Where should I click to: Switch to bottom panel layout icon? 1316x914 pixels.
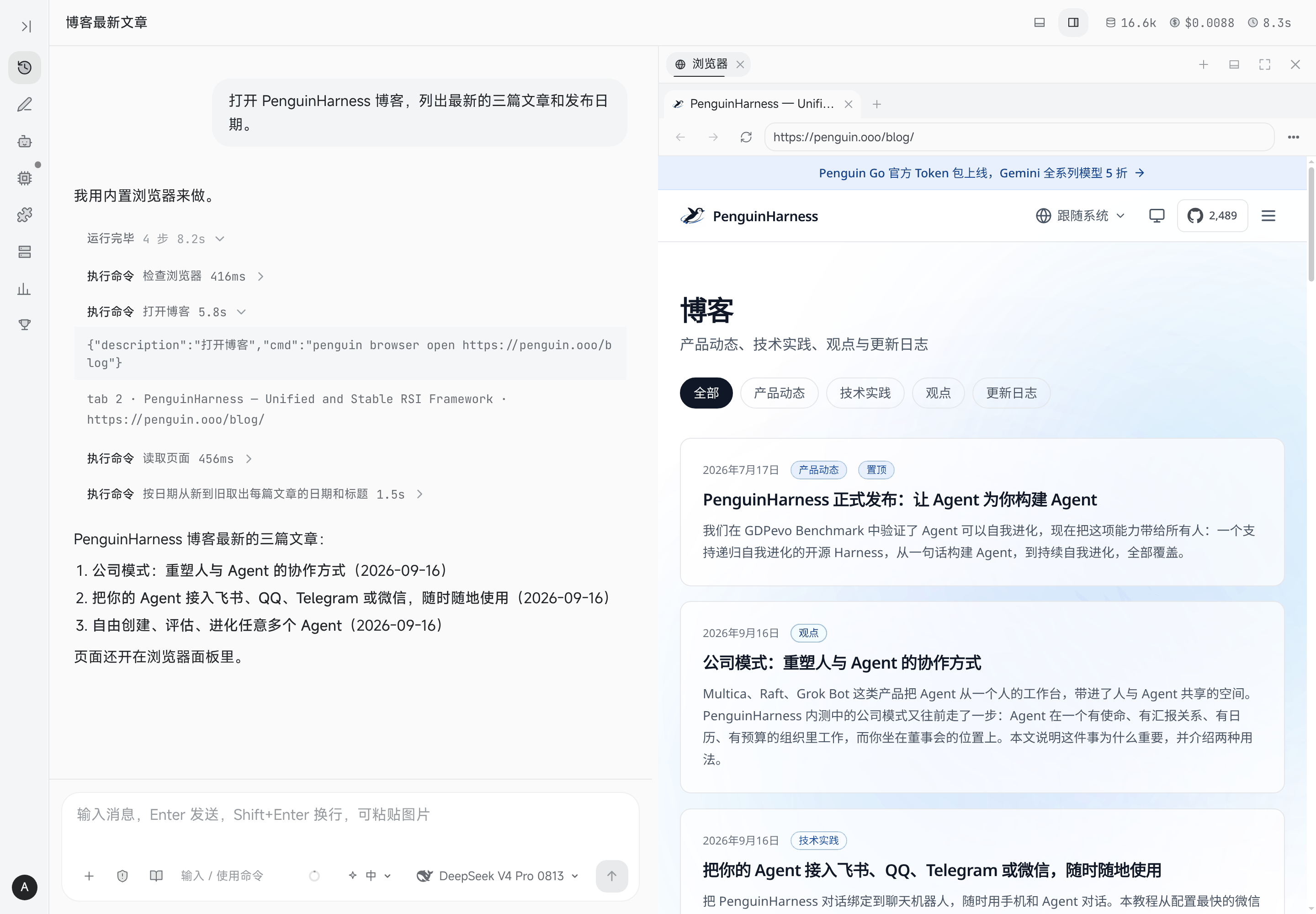tap(1039, 22)
